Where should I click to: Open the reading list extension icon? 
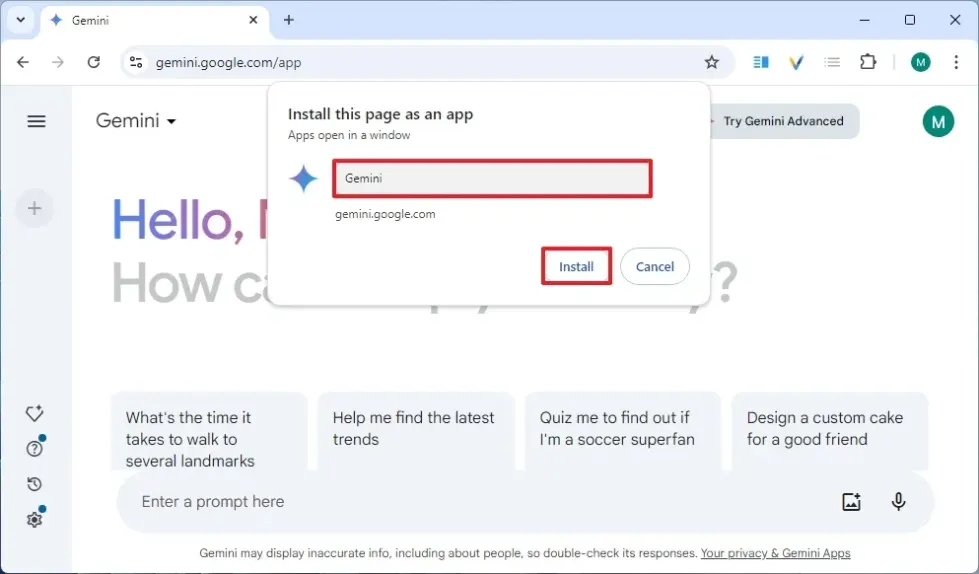(760, 62)
